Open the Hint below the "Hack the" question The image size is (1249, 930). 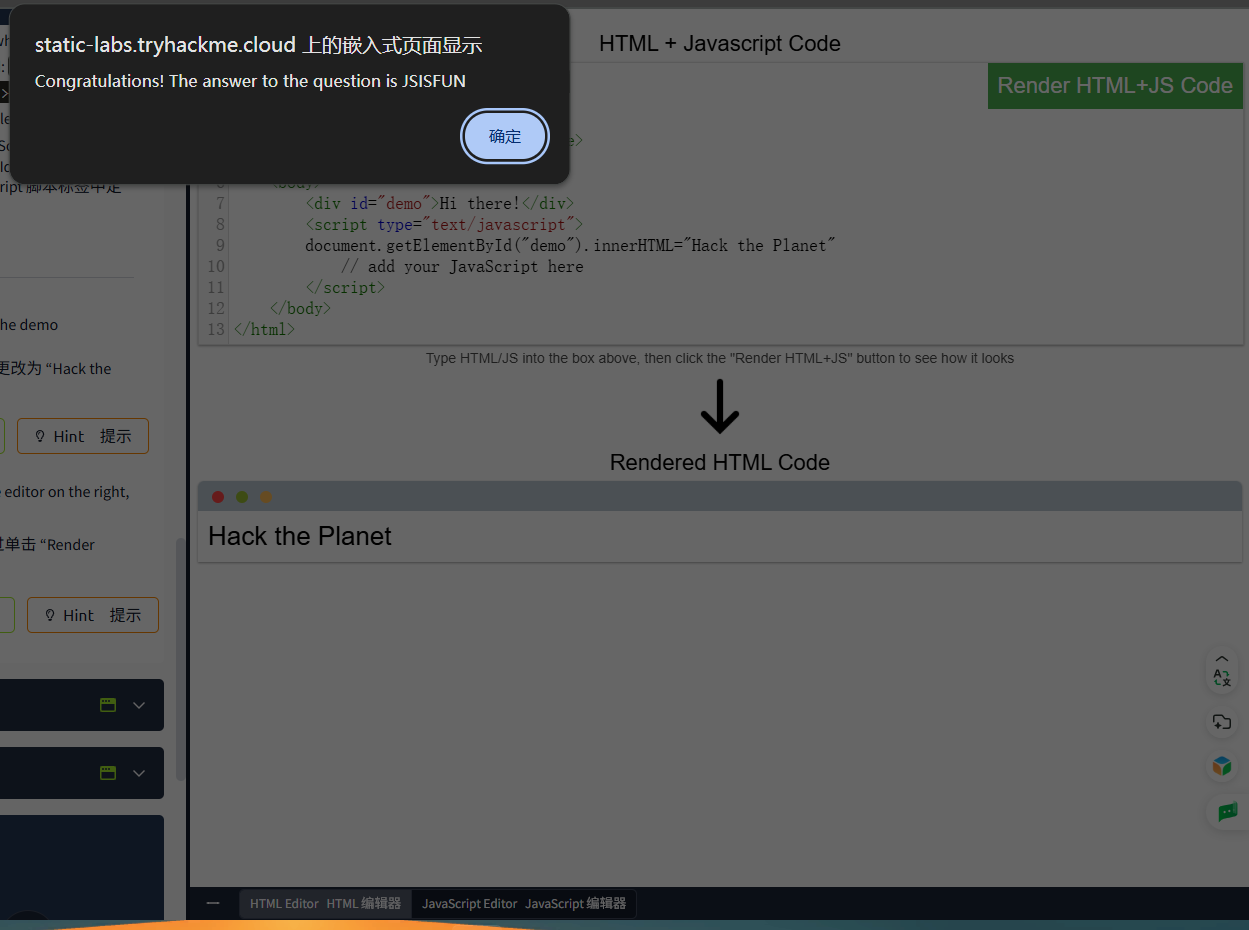coord(83,436)
